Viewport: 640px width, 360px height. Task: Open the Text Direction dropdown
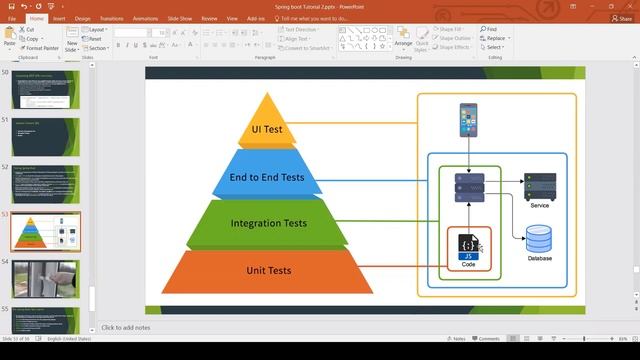(299, 29)
